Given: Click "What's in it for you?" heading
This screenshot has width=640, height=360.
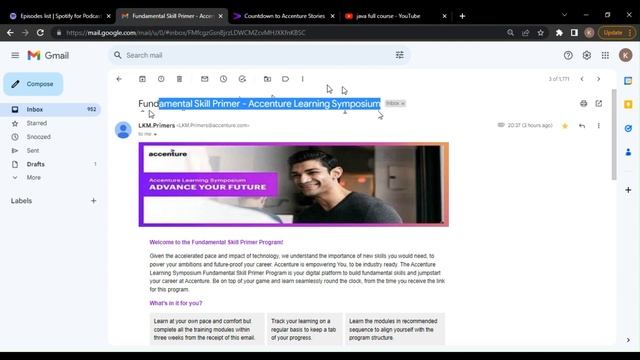Looking at the screenshot, I should (176, 303).
